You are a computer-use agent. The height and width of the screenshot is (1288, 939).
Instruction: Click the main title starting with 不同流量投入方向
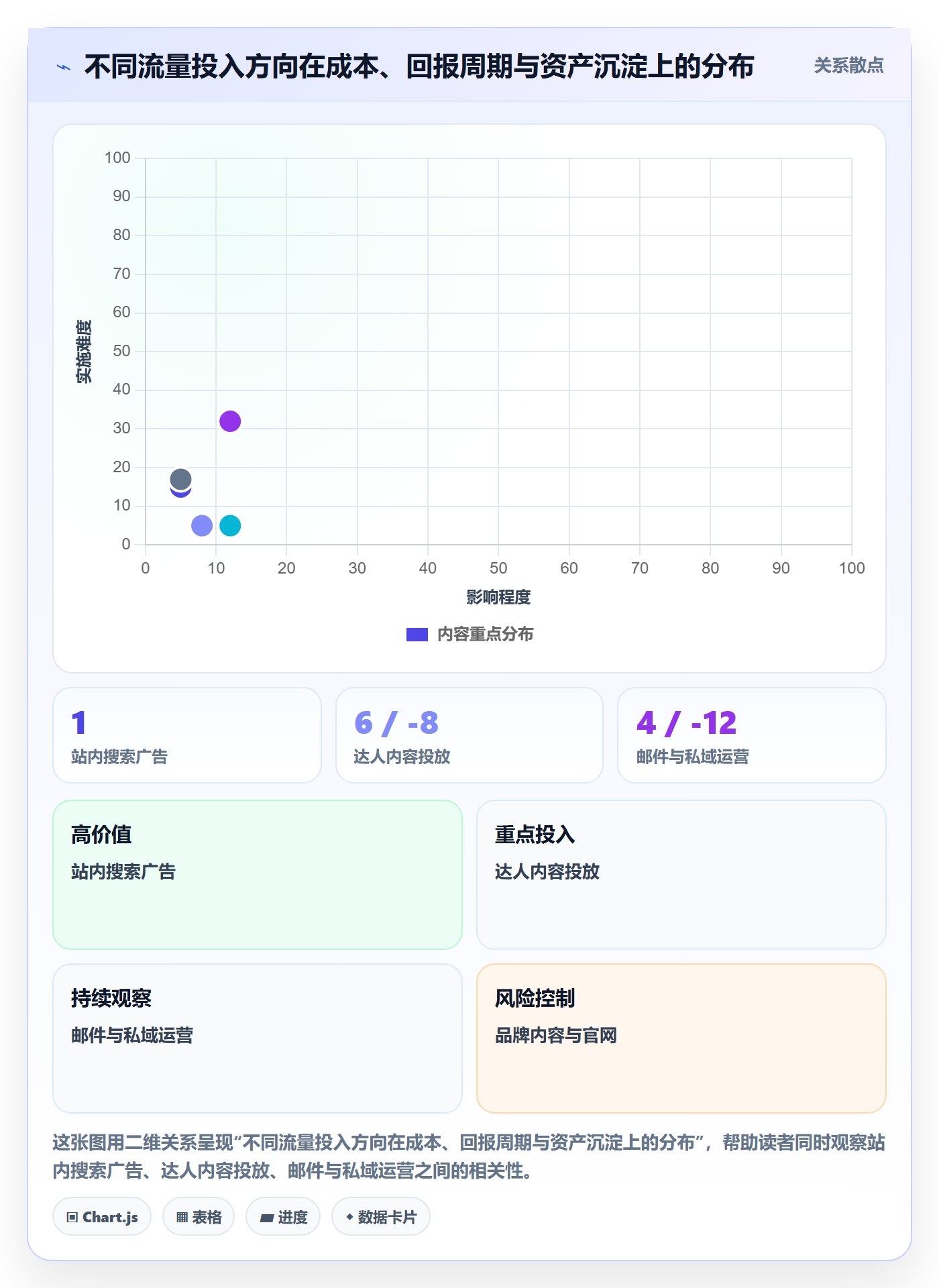tap(419, 66)
